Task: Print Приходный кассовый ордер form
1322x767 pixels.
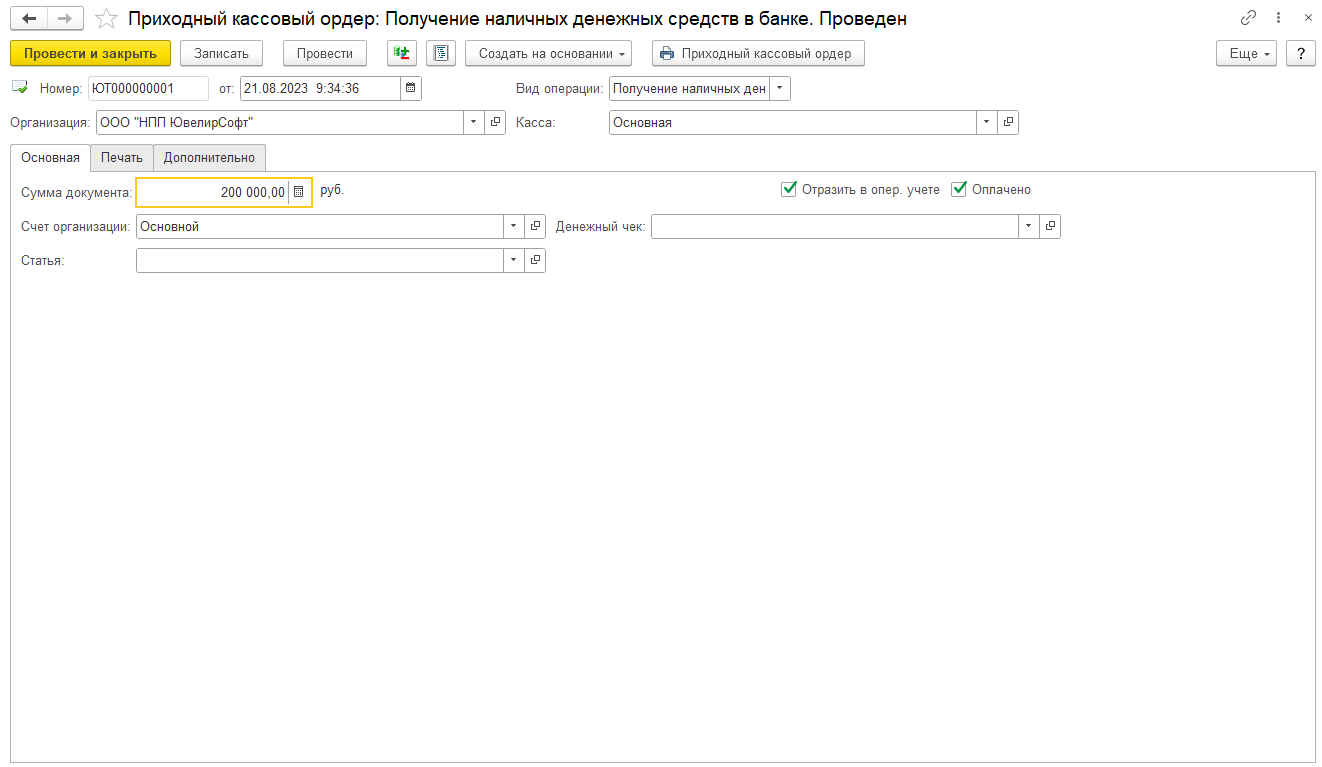Action: (758, 53)
